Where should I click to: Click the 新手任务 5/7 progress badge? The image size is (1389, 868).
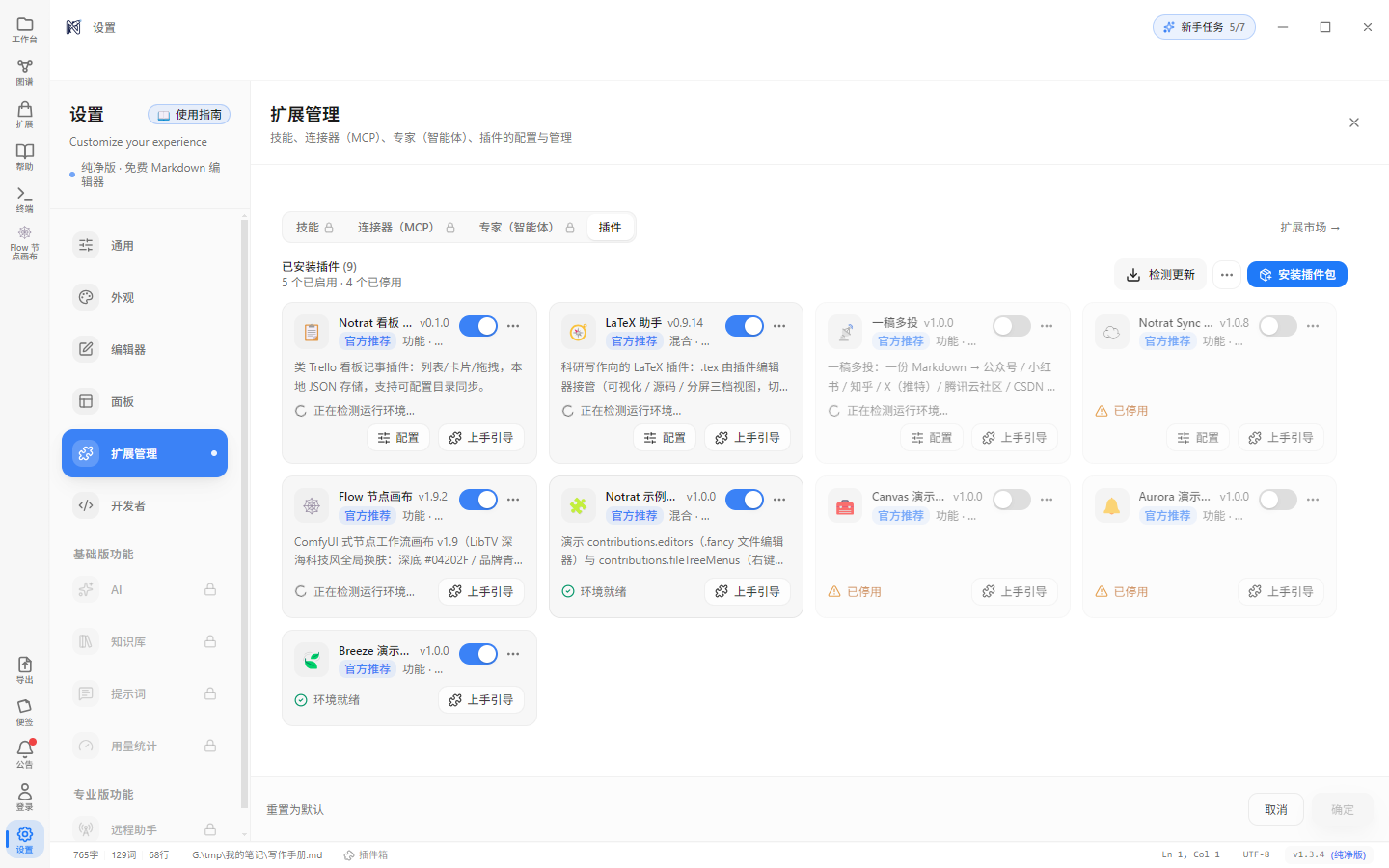click(x=1204, y=27)
